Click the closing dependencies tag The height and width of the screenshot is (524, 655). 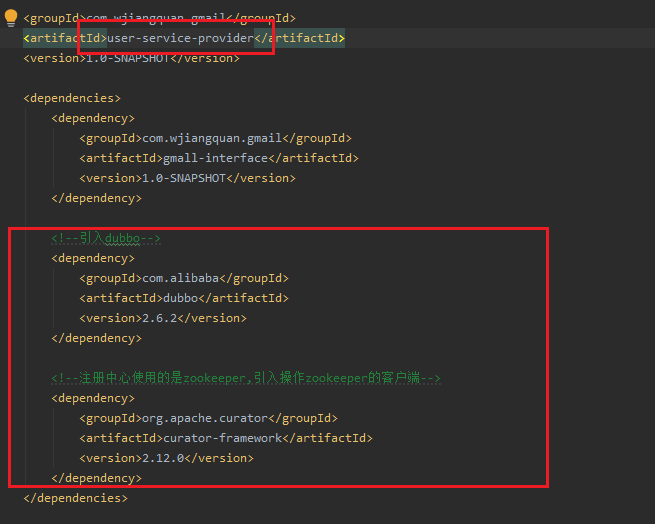tap(76, 498)
